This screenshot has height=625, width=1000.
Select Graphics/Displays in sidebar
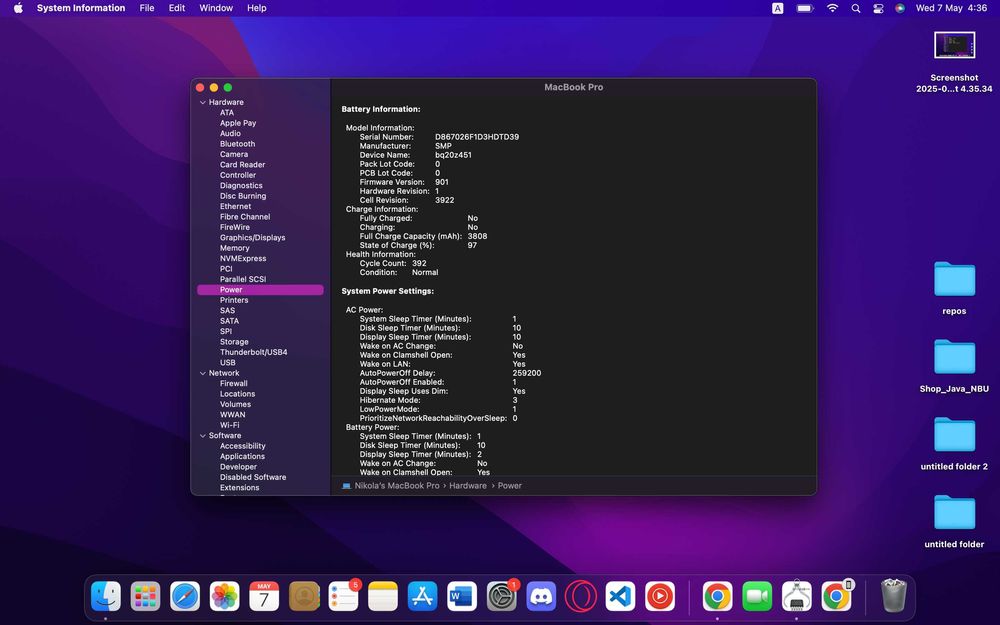coord(253,238)
